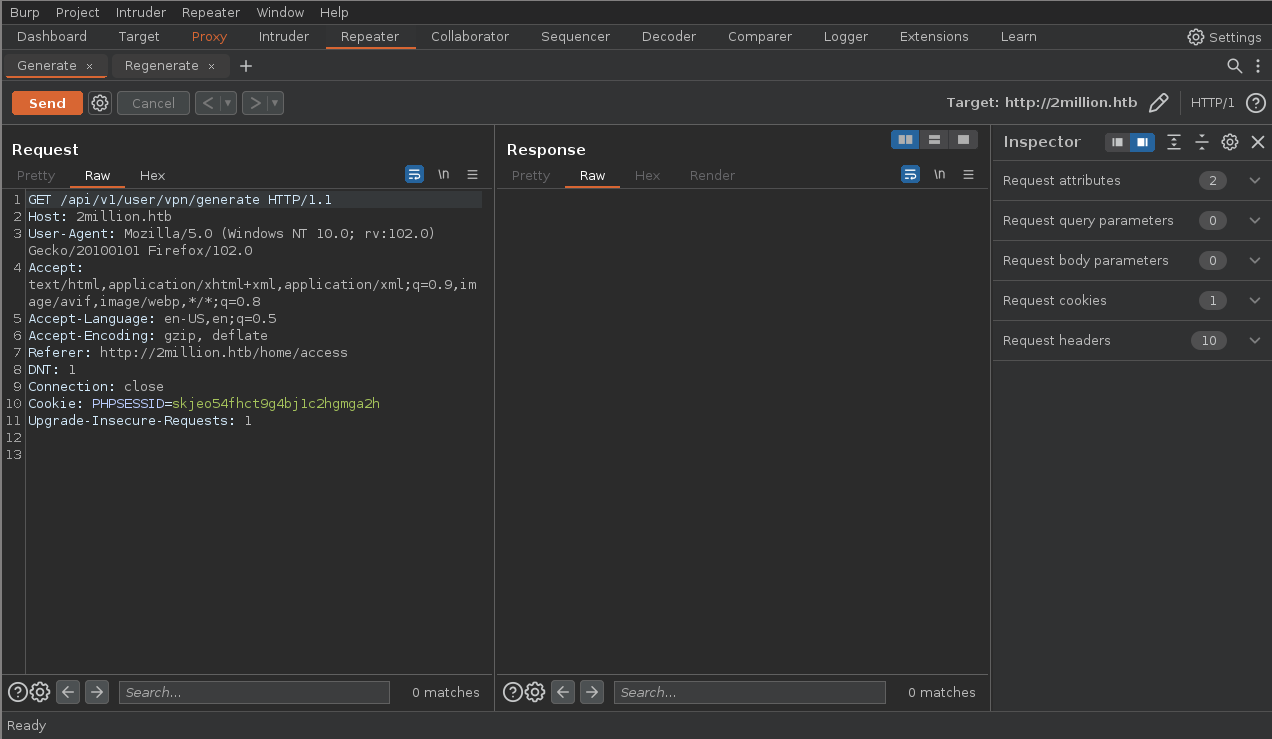Click the Send request gear options icon
The image size is (1272, 739).
point(100,103)
